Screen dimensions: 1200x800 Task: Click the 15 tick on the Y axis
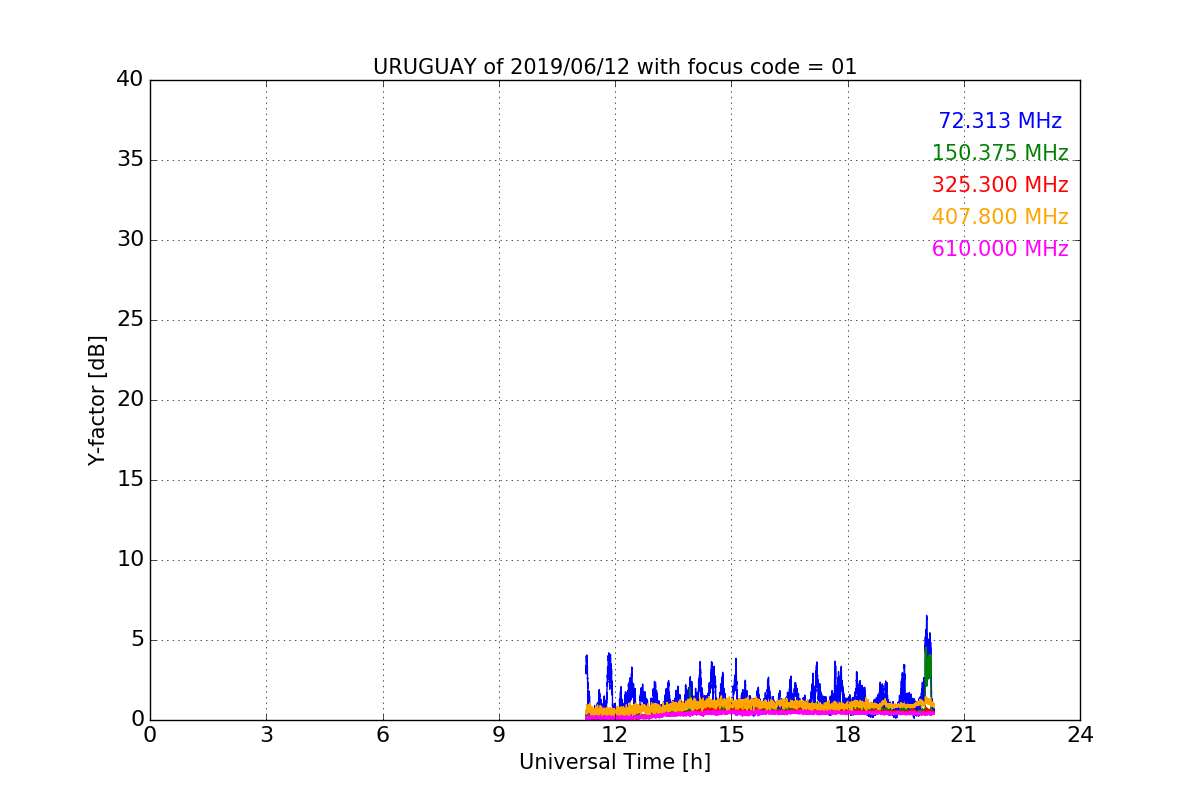click(130, 480)
